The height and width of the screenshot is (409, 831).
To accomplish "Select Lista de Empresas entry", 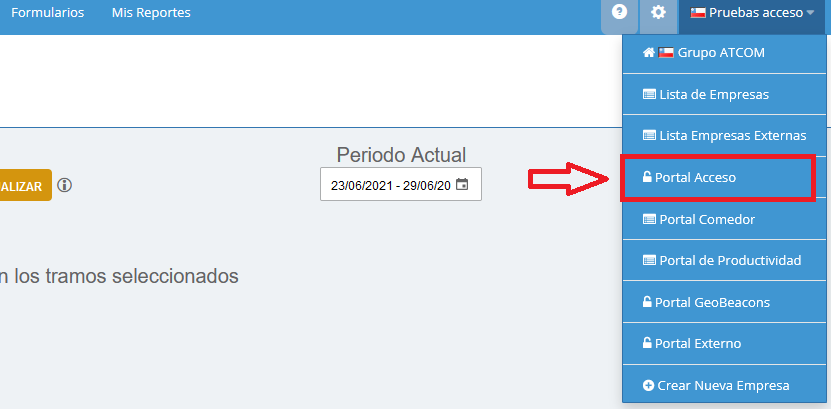I will pyautogui.click(x=724, y=94).
